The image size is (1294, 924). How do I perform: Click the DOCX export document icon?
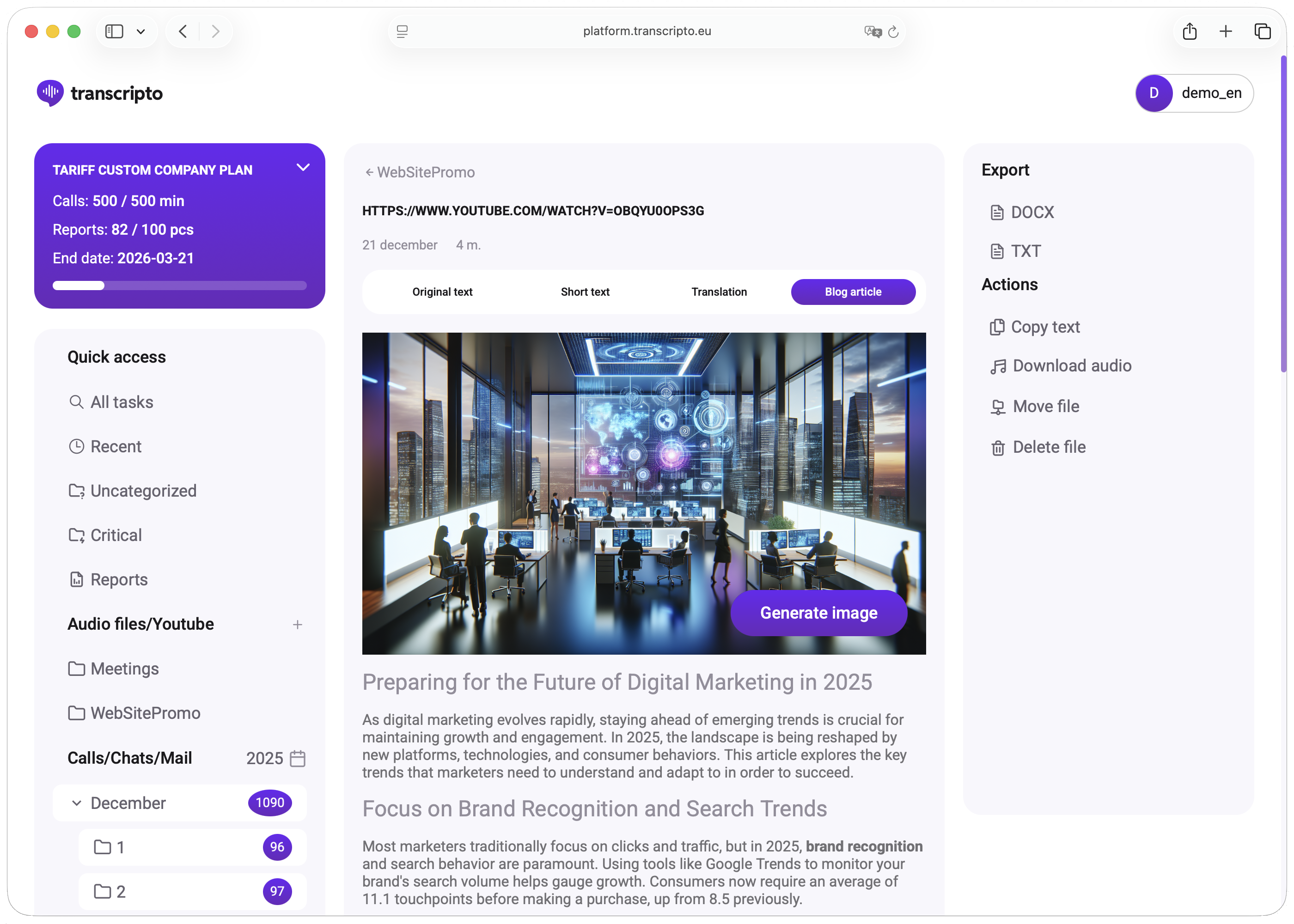[x=996, y=212]
